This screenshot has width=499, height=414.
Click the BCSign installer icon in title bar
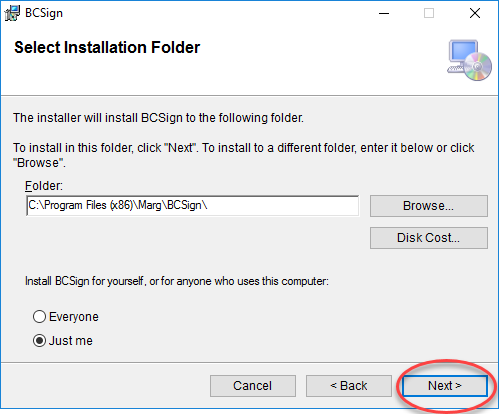click(x=12, y=13)
